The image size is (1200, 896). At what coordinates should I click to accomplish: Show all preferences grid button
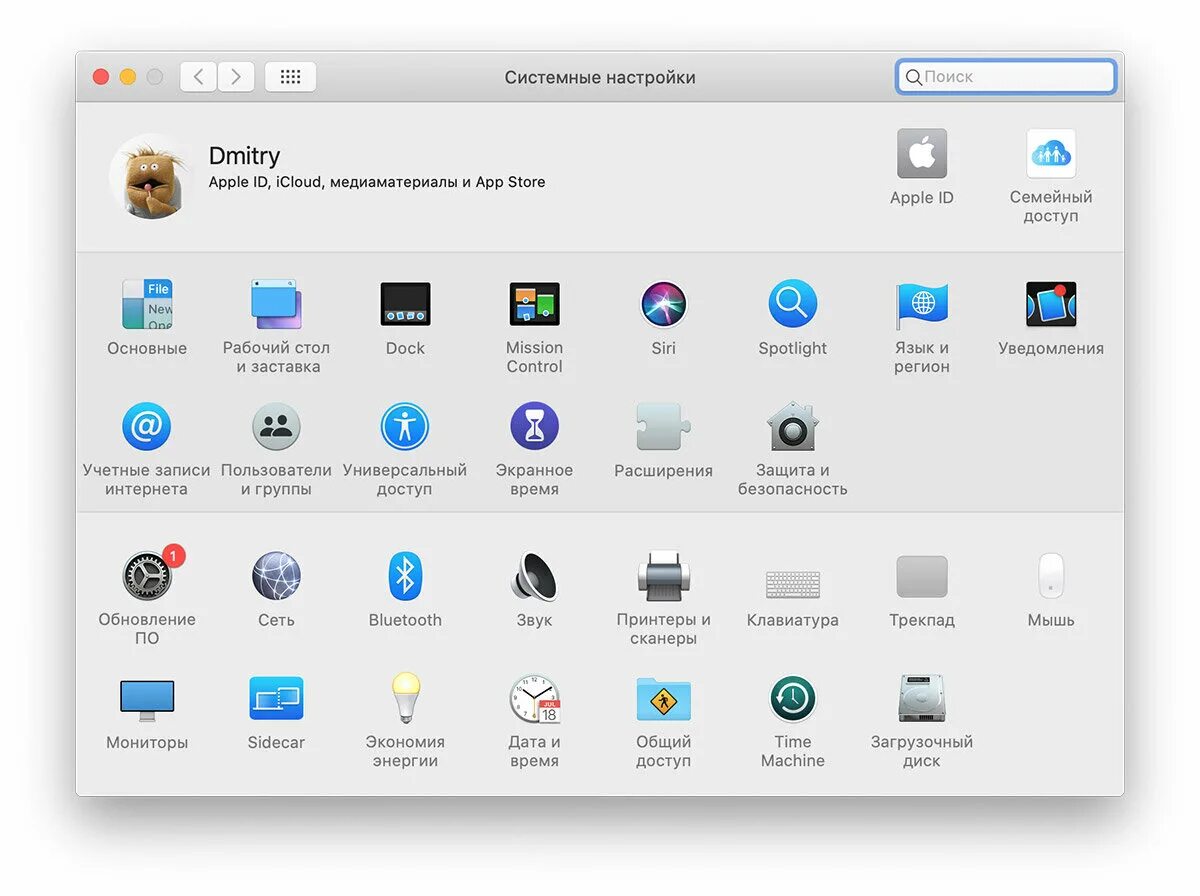(x=290, y=77)
